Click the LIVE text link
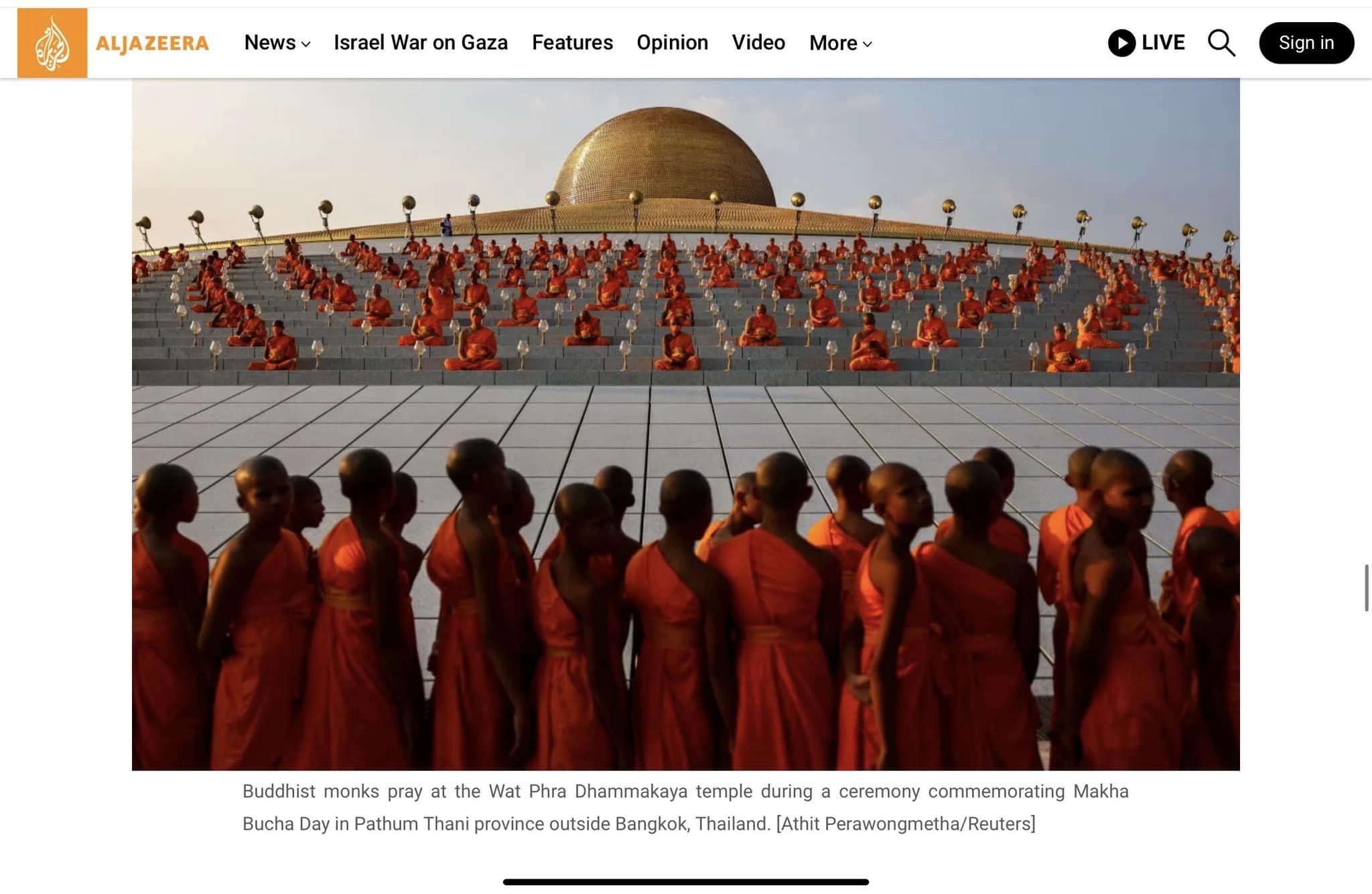This screenshot has width=1372, height=894. 1163,42
